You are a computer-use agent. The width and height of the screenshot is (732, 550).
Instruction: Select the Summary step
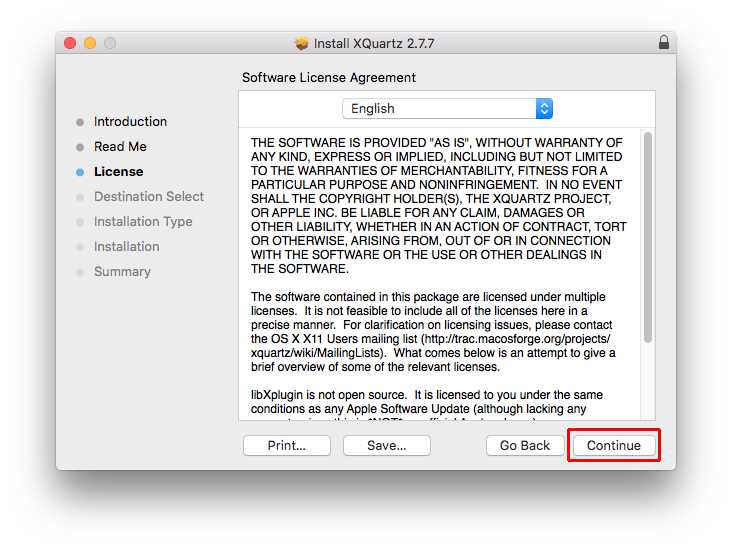pyautogui.click(x=122, y=272)
